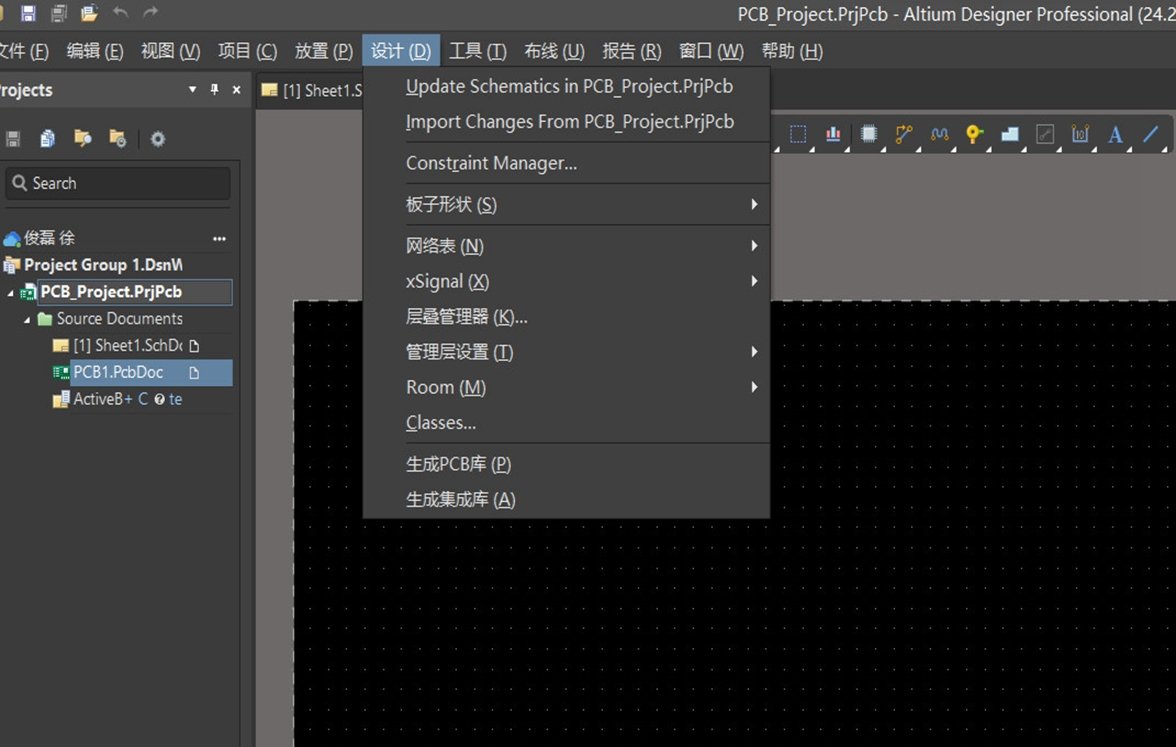1176x747 pixels.
Task: Close the open 设计 (D) menu
Action: click(x=400, y=51)
